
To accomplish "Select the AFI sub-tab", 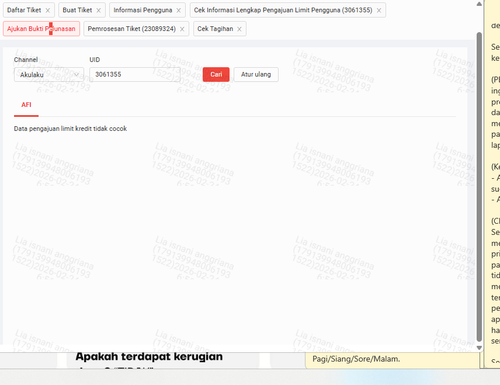I will (x=26, y=105).
